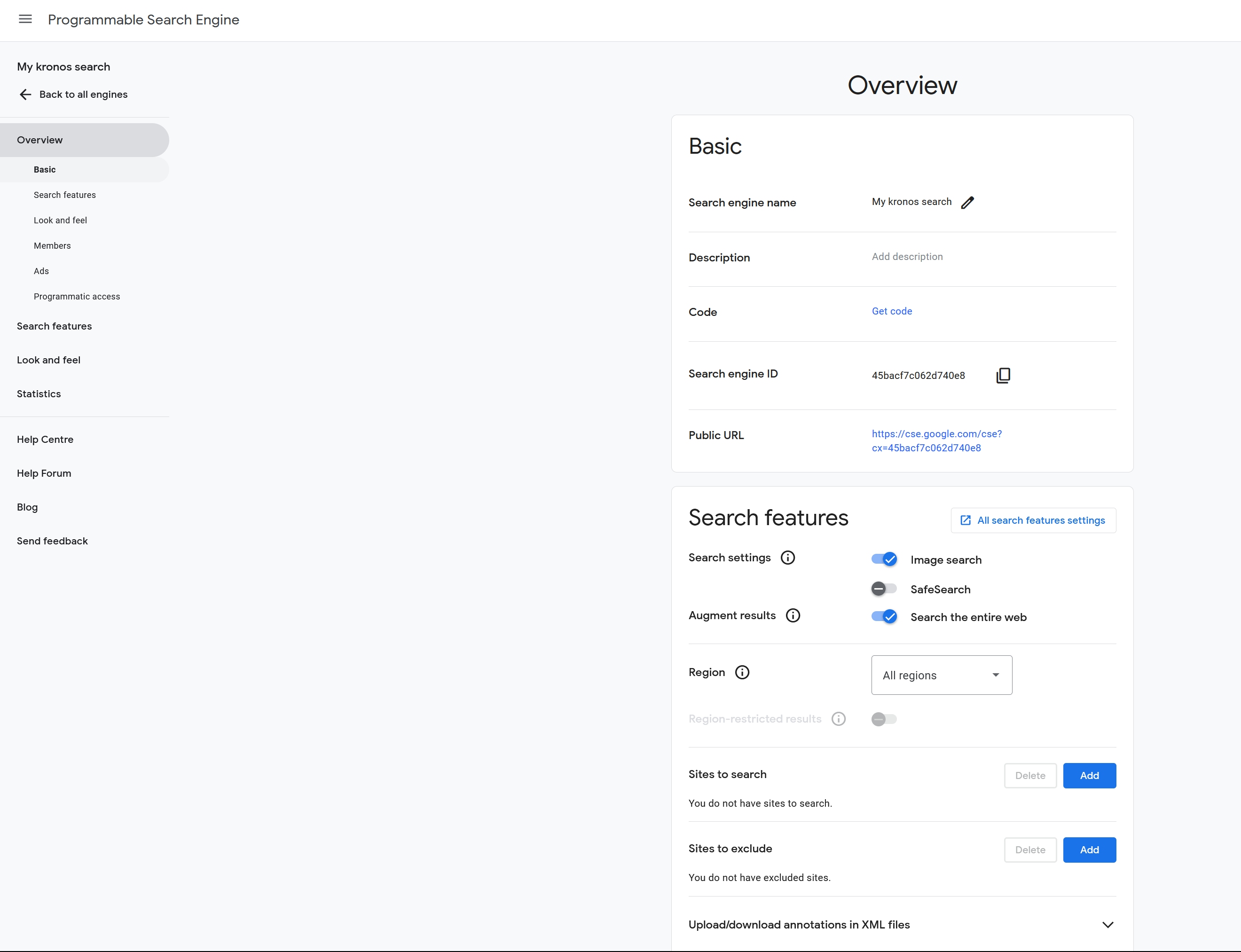Click the Add button for Sites to search
Image resolution: width=1241 pixels, height=952 pixels.
tap(1089, 775)
